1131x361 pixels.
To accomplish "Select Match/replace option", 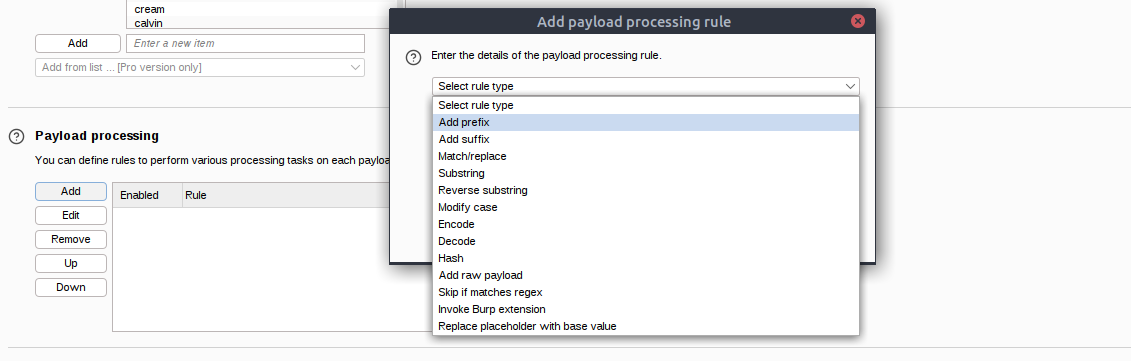I will click(x=646, y=157).
